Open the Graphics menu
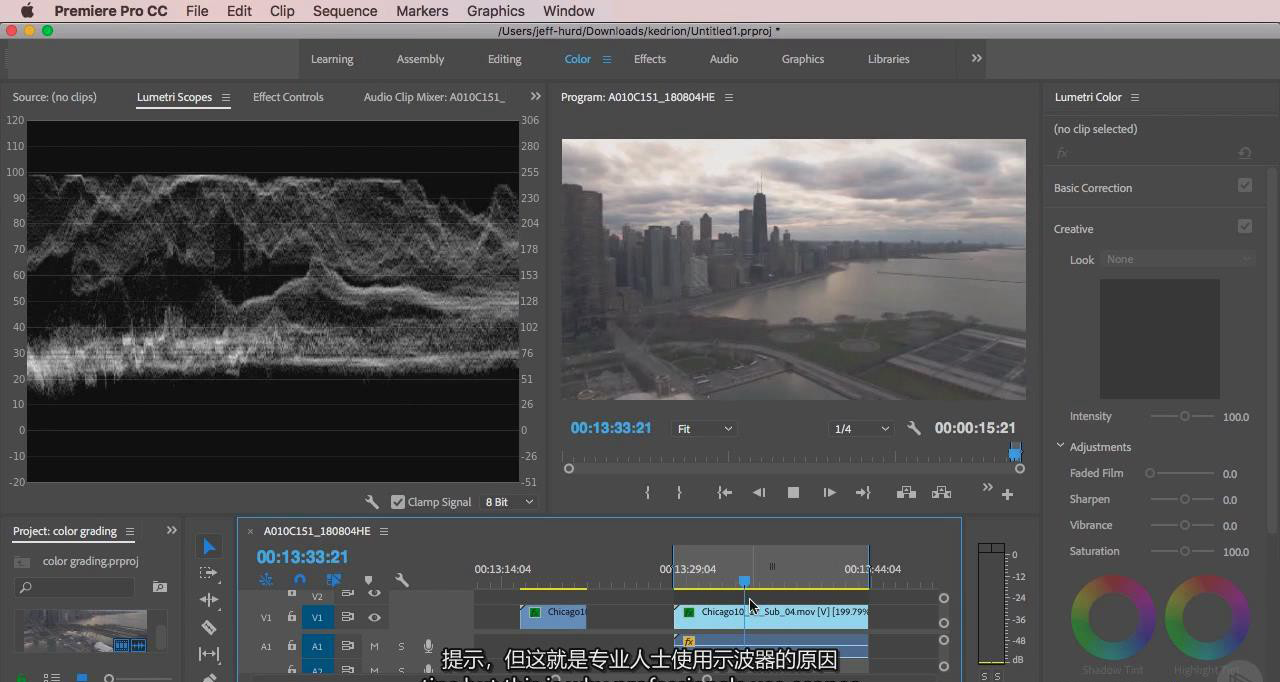The image size is (1280, 682). pyautogui.click(x=495, y=11)
